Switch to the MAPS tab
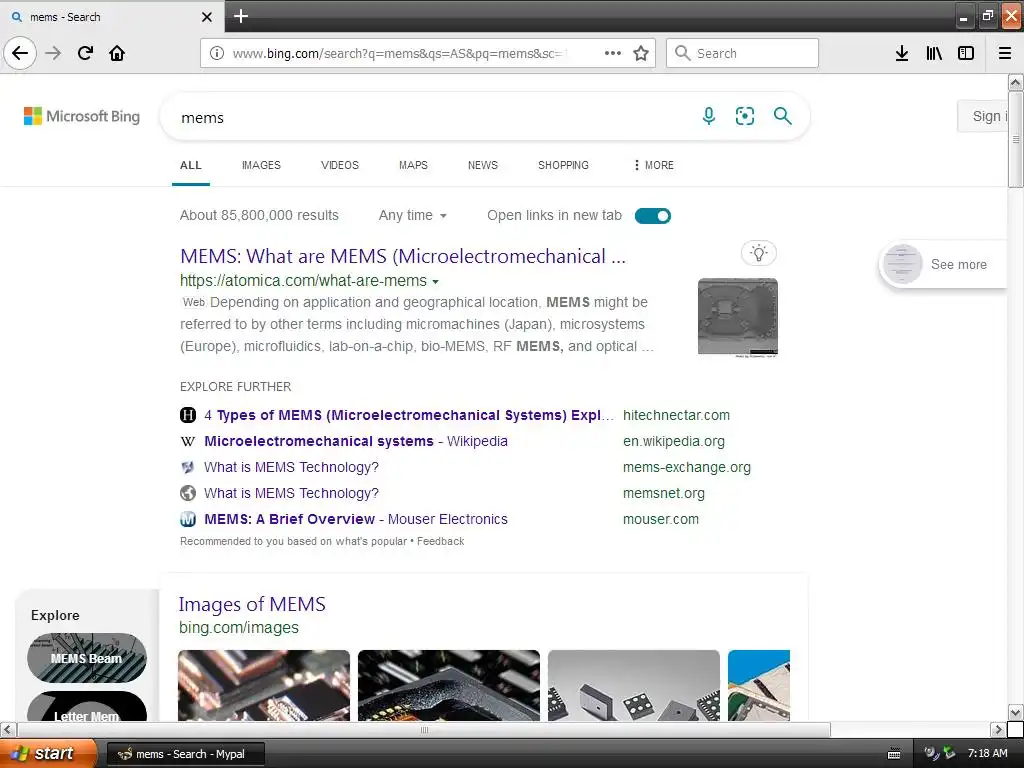 coord(413,165)
